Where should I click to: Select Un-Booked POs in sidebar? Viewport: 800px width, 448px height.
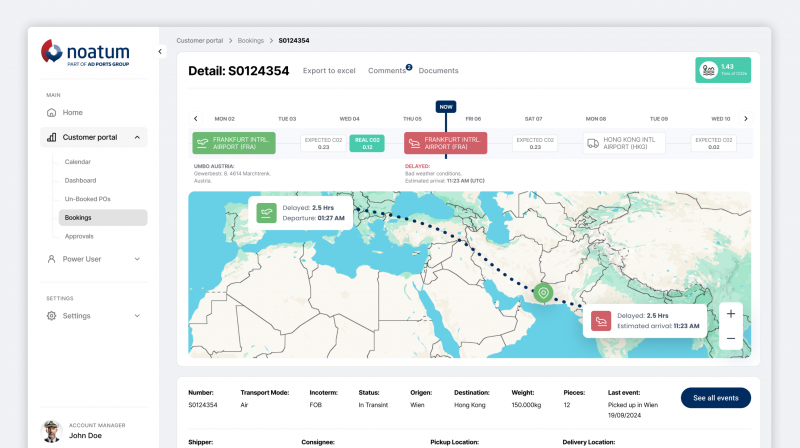(x=87, y=199)
